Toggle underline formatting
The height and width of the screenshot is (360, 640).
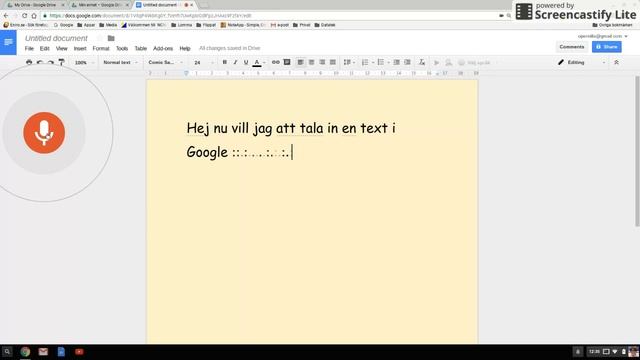[246, 62]
